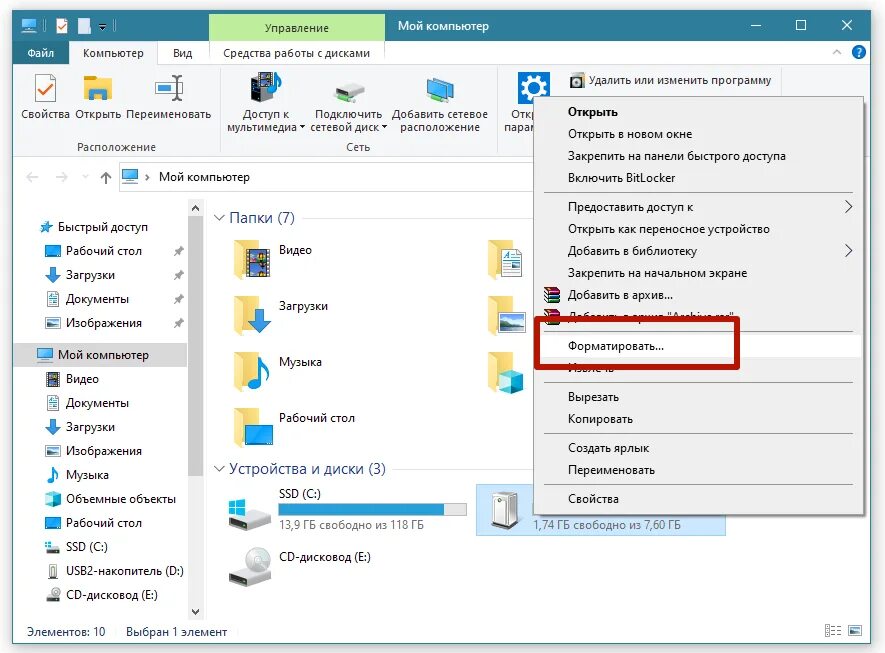Open the Файл tab

point(41,53)
